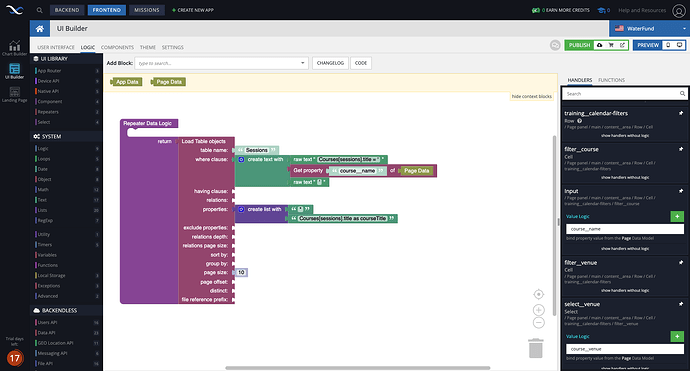690x371 pixels.
Task: Click the green cash credits icon
Action: pyautogui.click(x=536, y=10)
